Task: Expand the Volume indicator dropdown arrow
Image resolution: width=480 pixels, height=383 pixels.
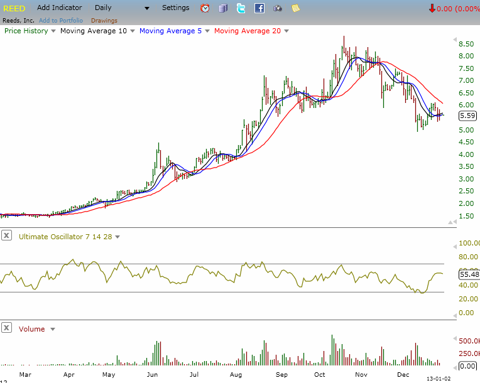Action: (x=53, y=329)
